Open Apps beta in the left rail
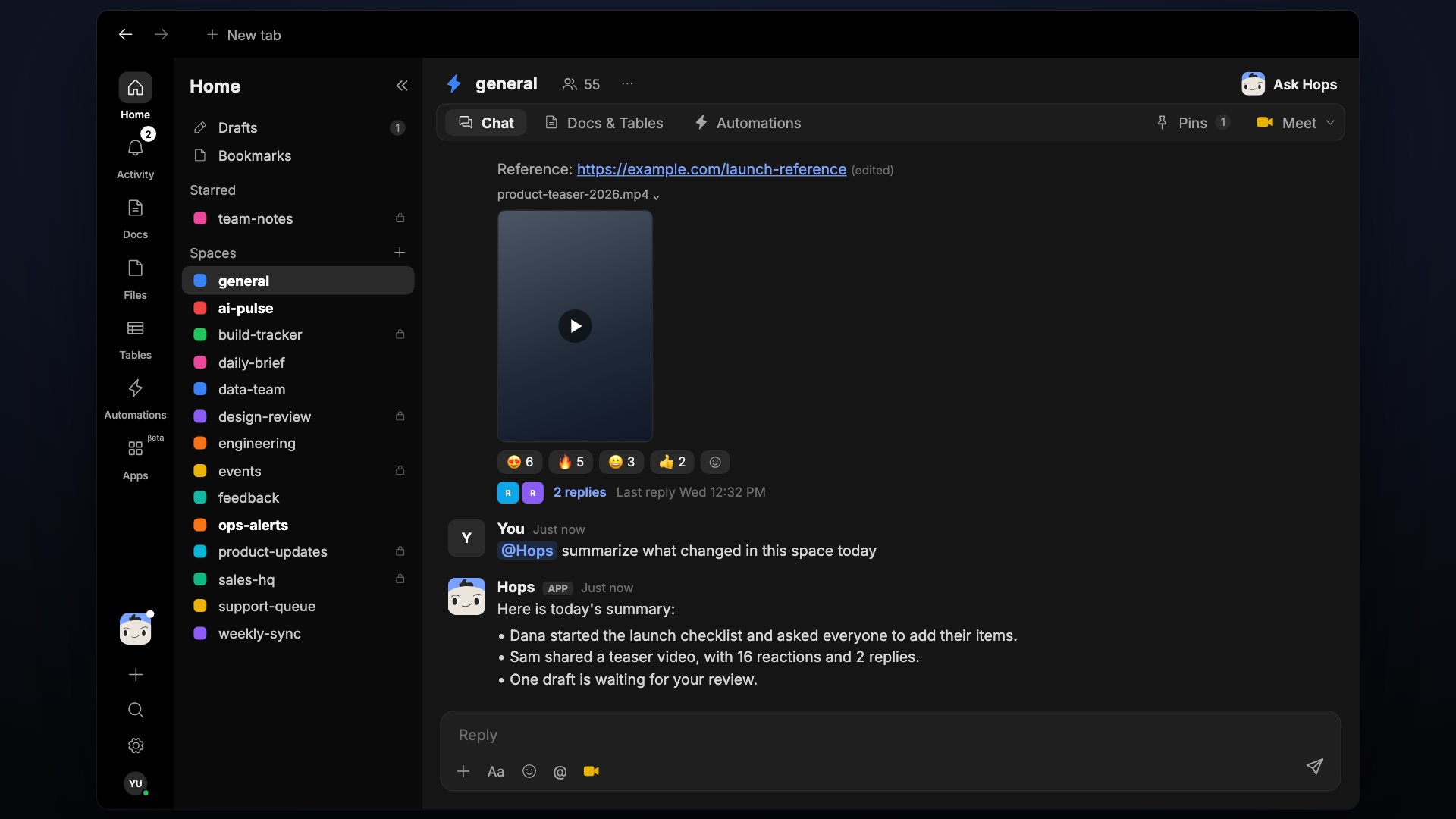The width and height of the screenshot is (1456, 819). tap(135, 459)
